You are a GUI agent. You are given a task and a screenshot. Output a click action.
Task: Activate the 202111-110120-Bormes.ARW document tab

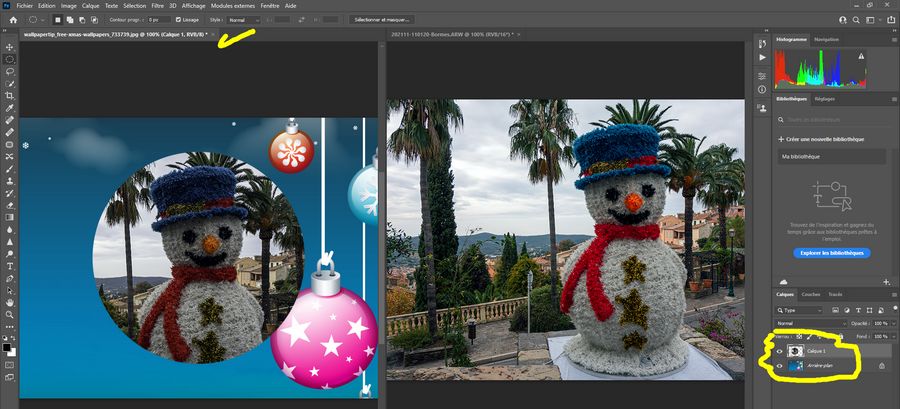(x=451, y=34)
